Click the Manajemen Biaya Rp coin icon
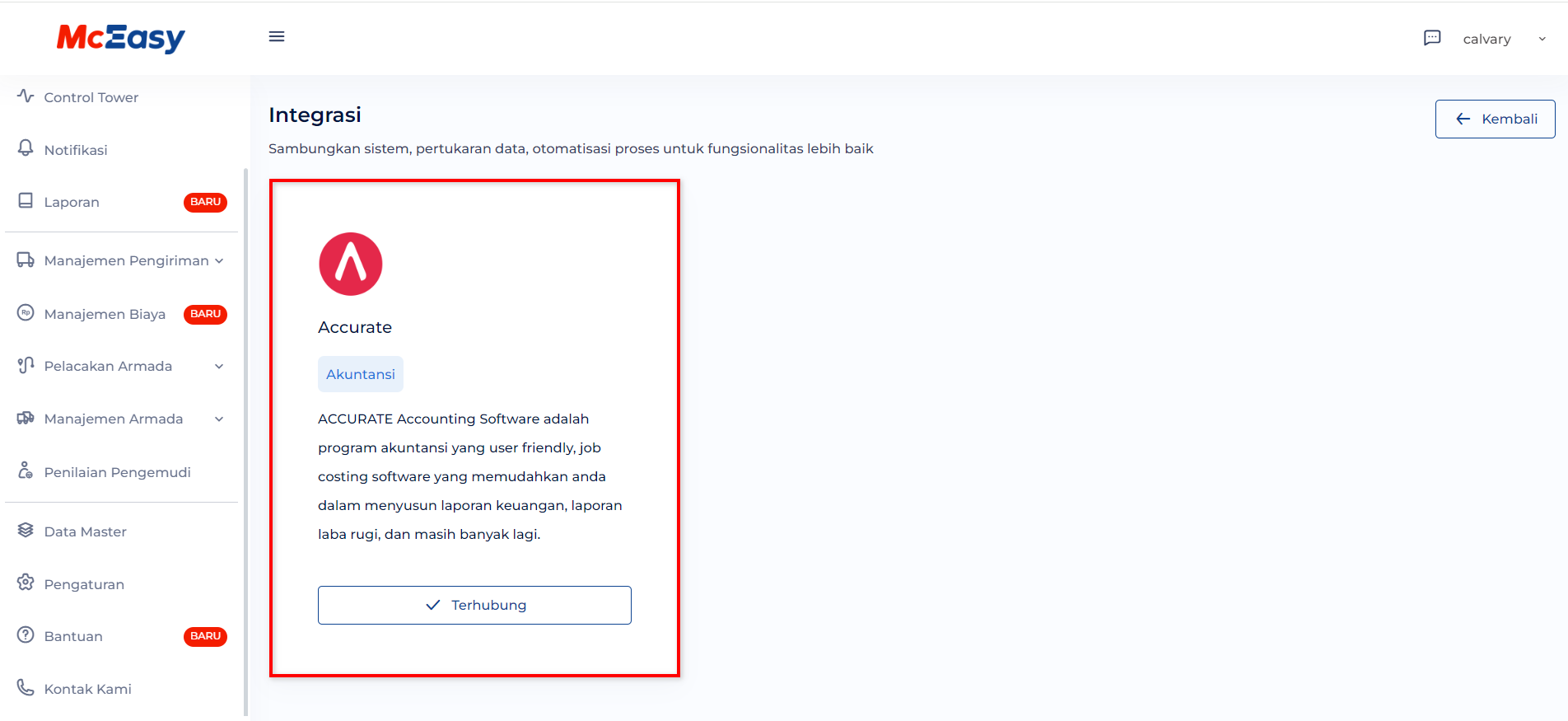The width and height of the screenshot is (1568, 721). click(x=26, y=313)
